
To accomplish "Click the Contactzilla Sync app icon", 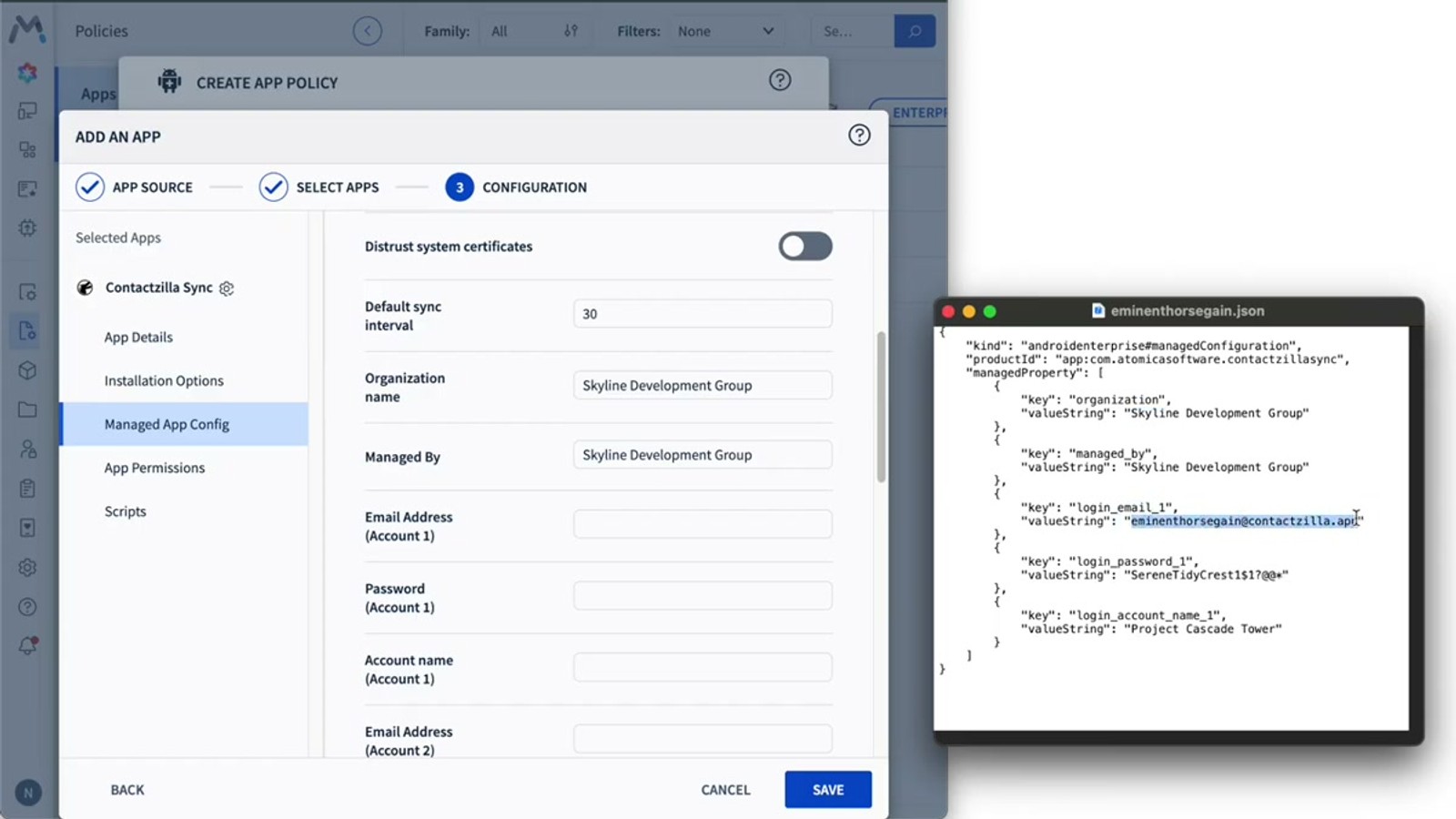I will pyautogui.click(x=85, y=288).
